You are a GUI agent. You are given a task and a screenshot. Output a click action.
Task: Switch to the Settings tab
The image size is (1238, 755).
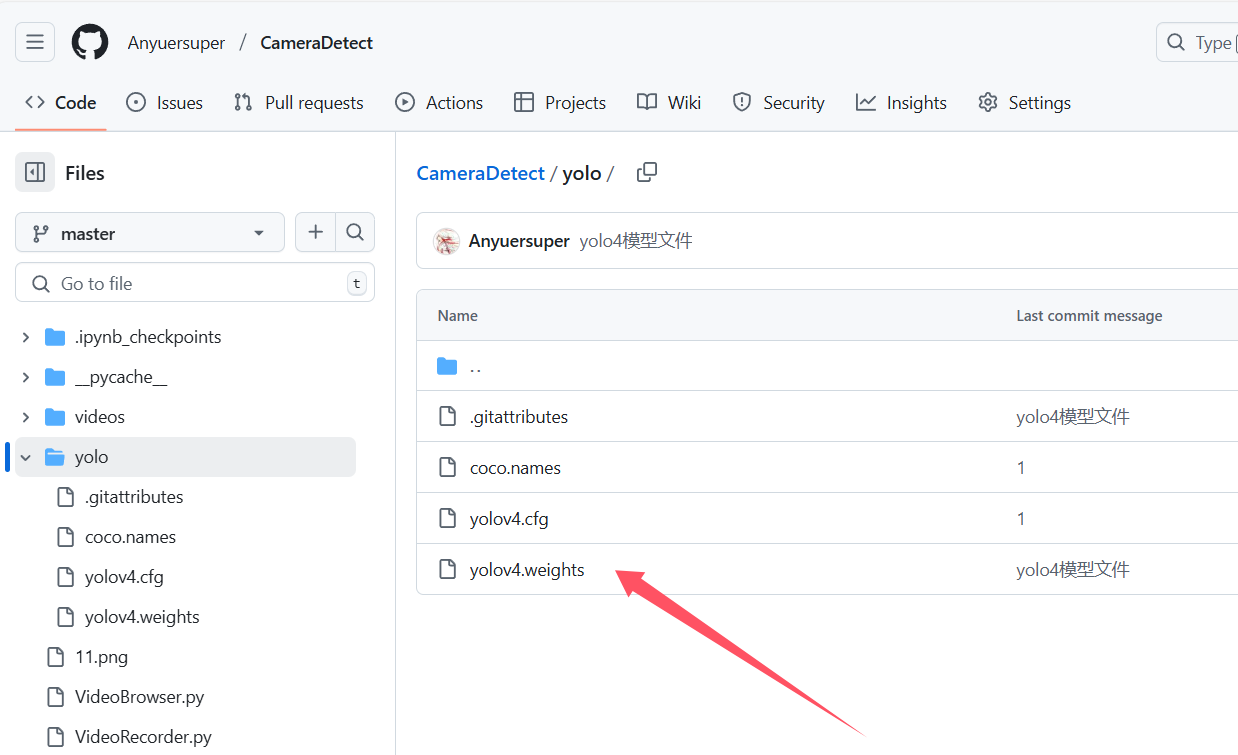tap(1025, 102)
